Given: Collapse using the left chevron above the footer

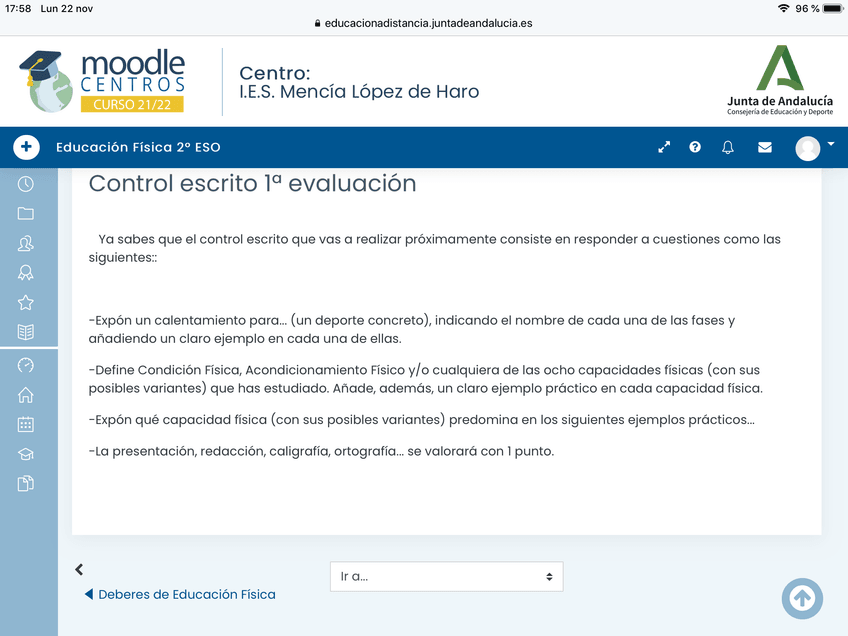Looking at the screenshot, I should pyautogui.click(x=79, y=569).
